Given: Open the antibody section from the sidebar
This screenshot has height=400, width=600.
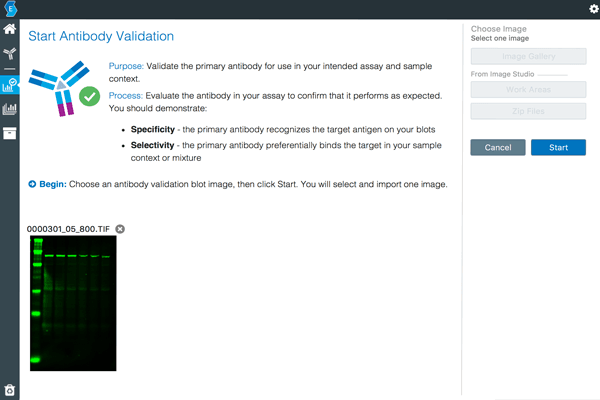Looking at the screenshot, I should click(10, 55).
